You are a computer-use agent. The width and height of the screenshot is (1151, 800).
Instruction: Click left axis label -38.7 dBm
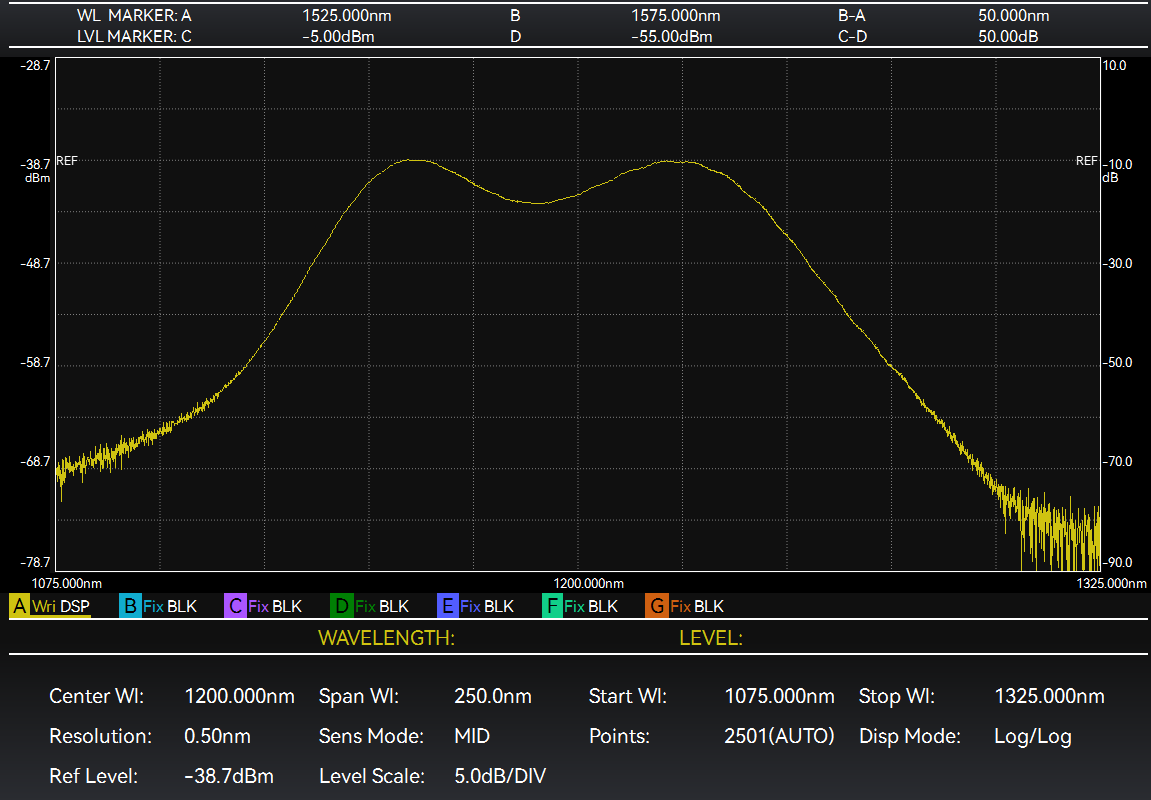point(35,170)
